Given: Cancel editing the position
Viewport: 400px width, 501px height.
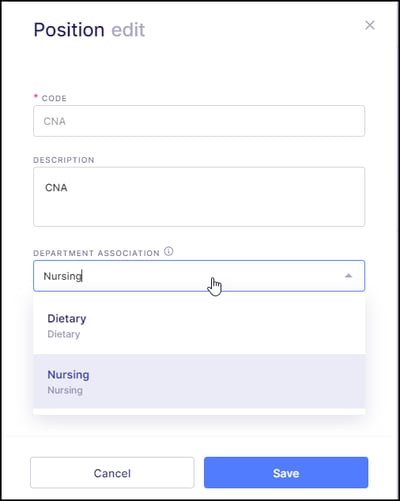Looking at the screenshot, I should [x=112, y=473].
